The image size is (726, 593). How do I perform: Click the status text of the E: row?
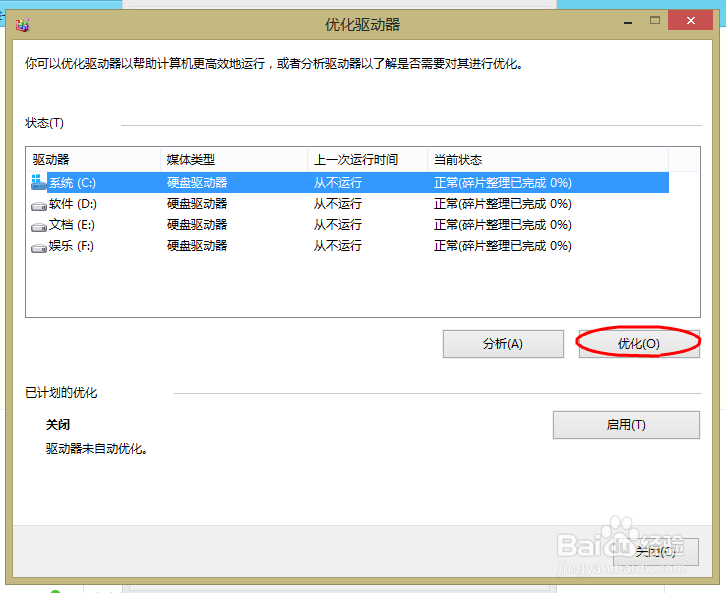502,225
